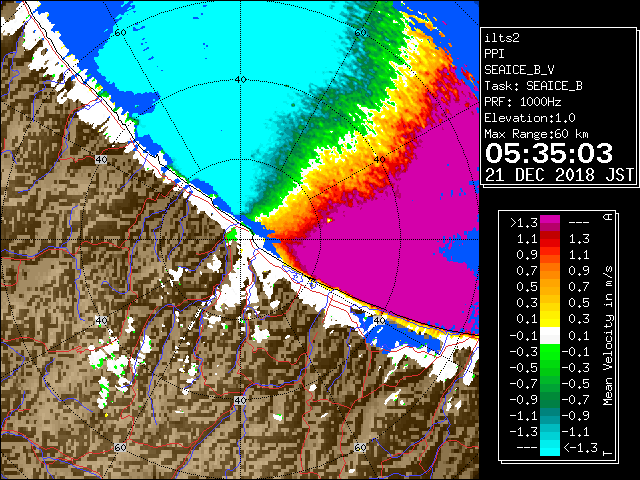Click the 40 km ring label south of center
This screenshot has width=640, height=480.
pyautogui.click(x=240, y=400)
